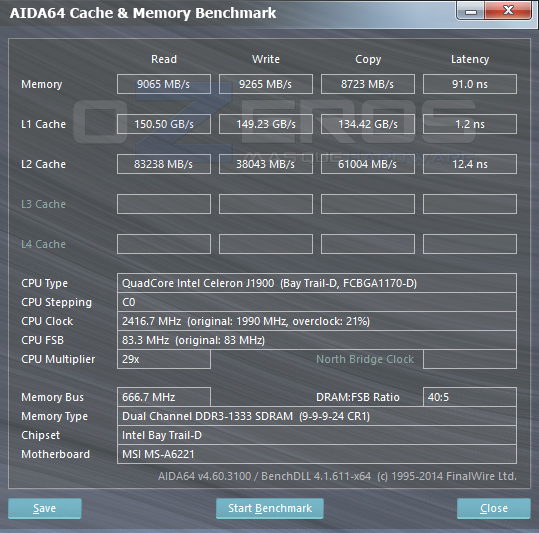Click the Memory Copy 8723 MB/s field

(x=368, y=84)
